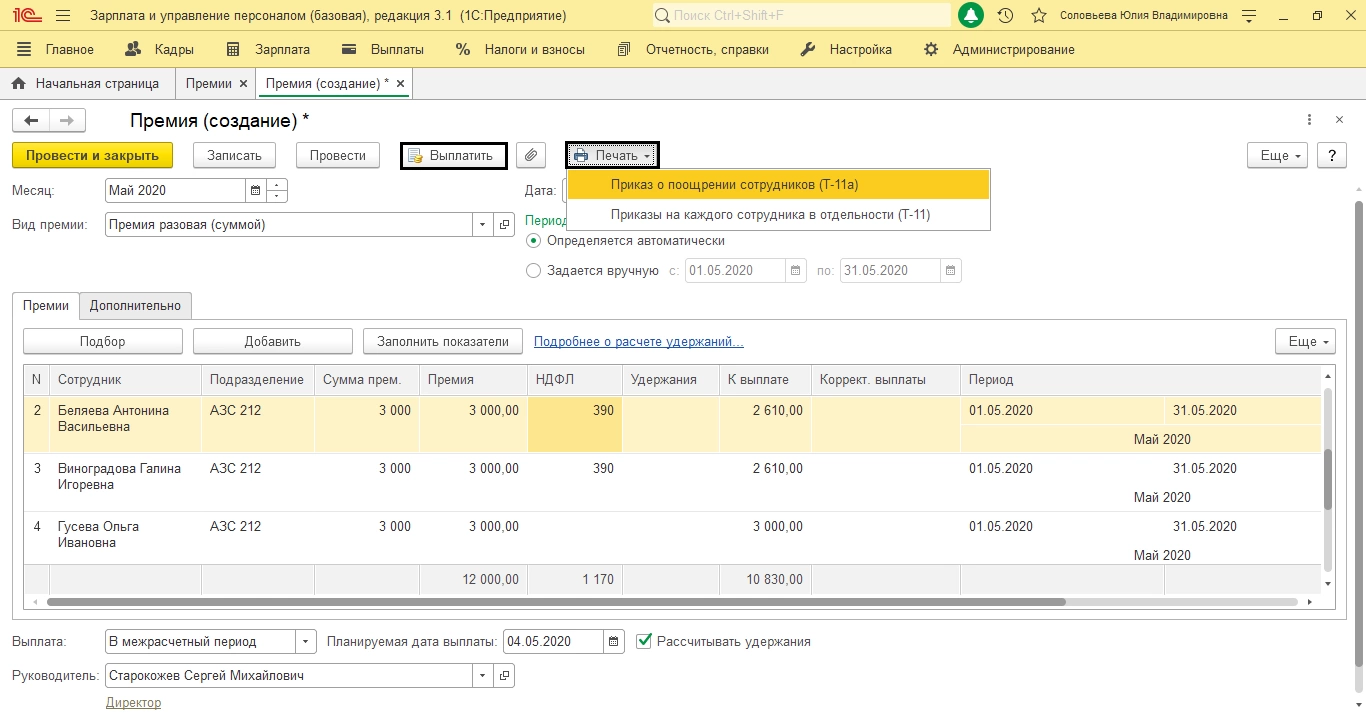Screen dimensions: 1366x728
Task: Click the favorites star icon
Action: coord(1039,16)
